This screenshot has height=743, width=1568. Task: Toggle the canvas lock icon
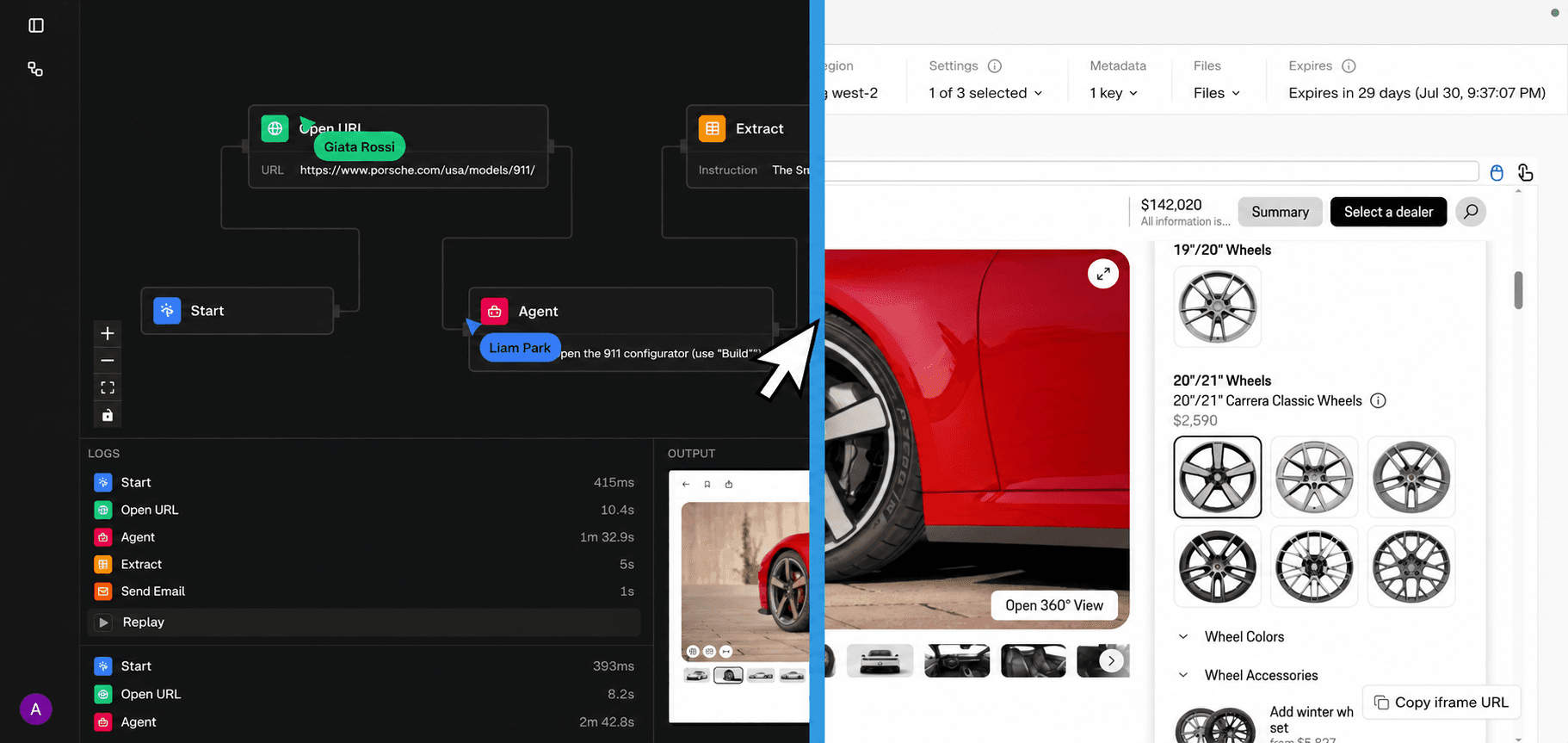pyautogui.click(x=108, y=415)
